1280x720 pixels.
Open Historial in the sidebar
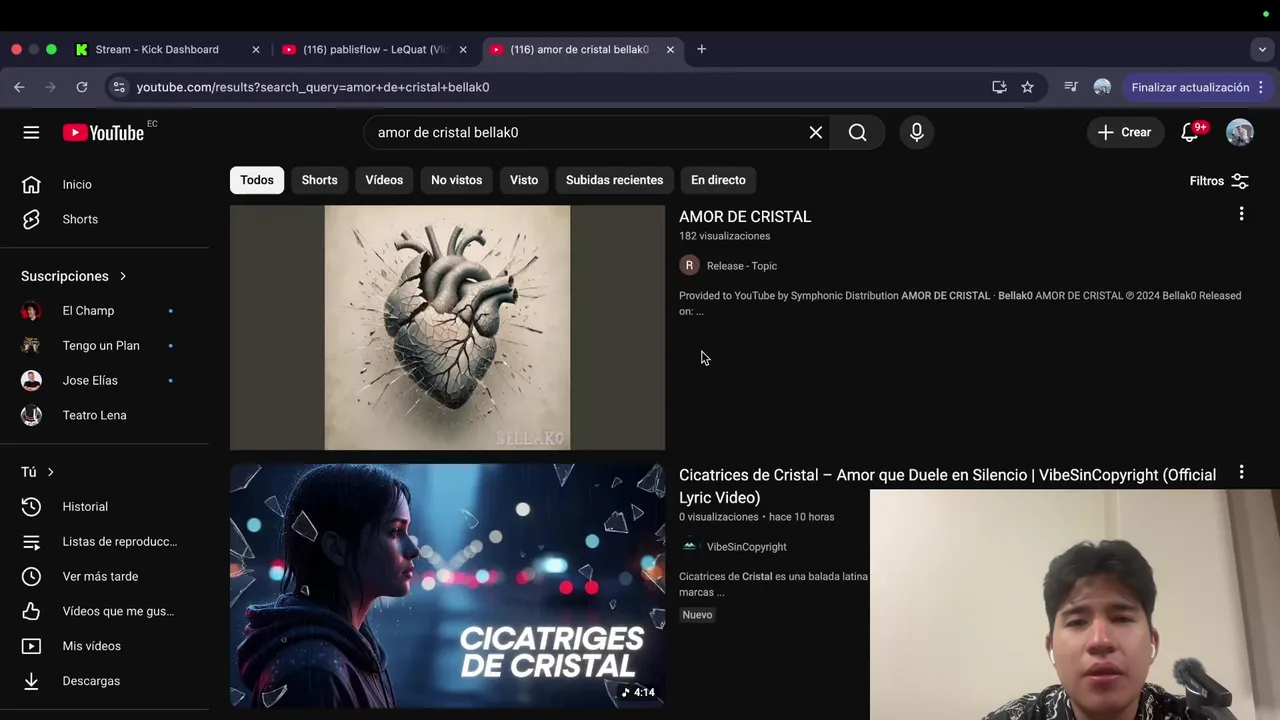click(104, 507)
